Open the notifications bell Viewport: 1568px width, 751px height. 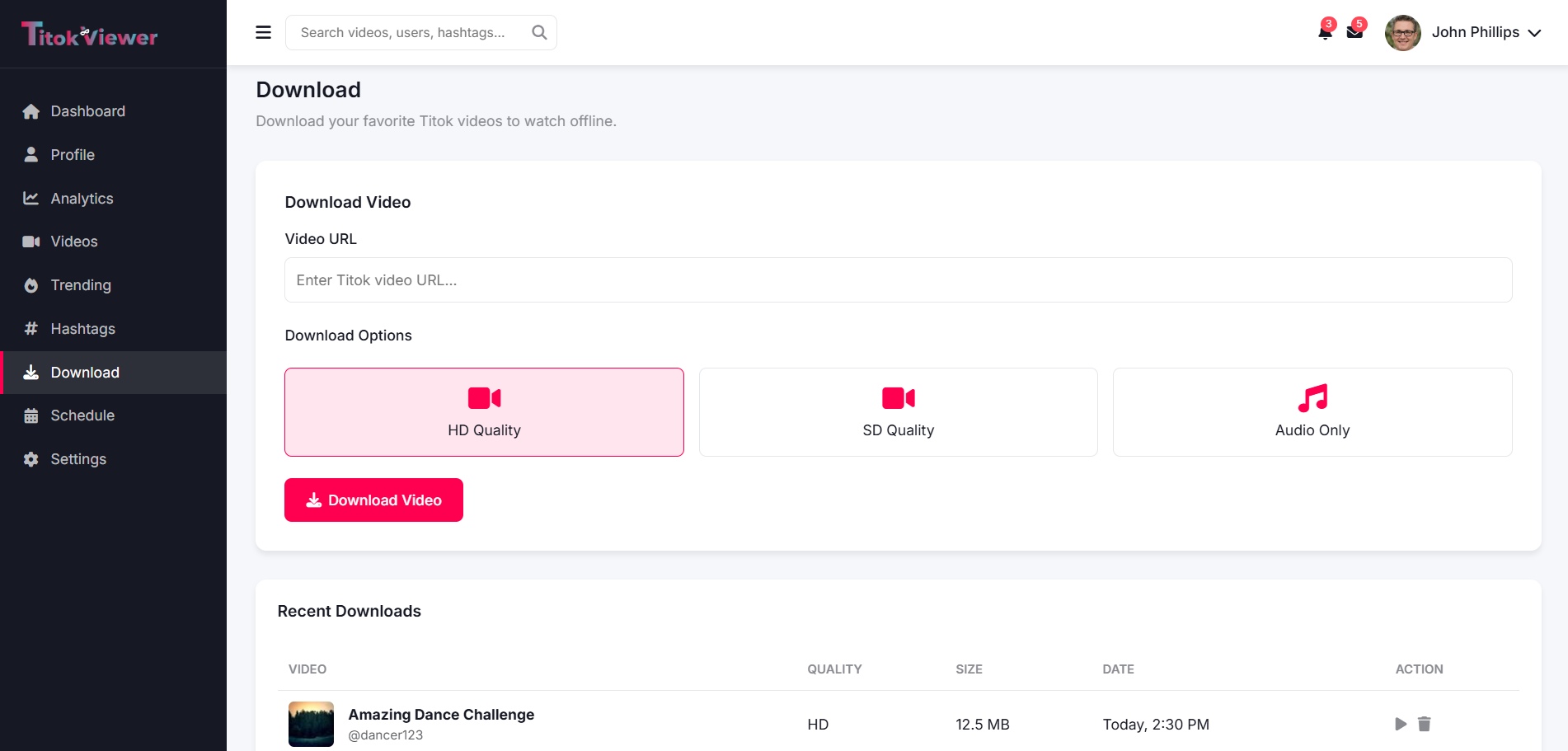pyautogui.click(x=1325, y=32)
